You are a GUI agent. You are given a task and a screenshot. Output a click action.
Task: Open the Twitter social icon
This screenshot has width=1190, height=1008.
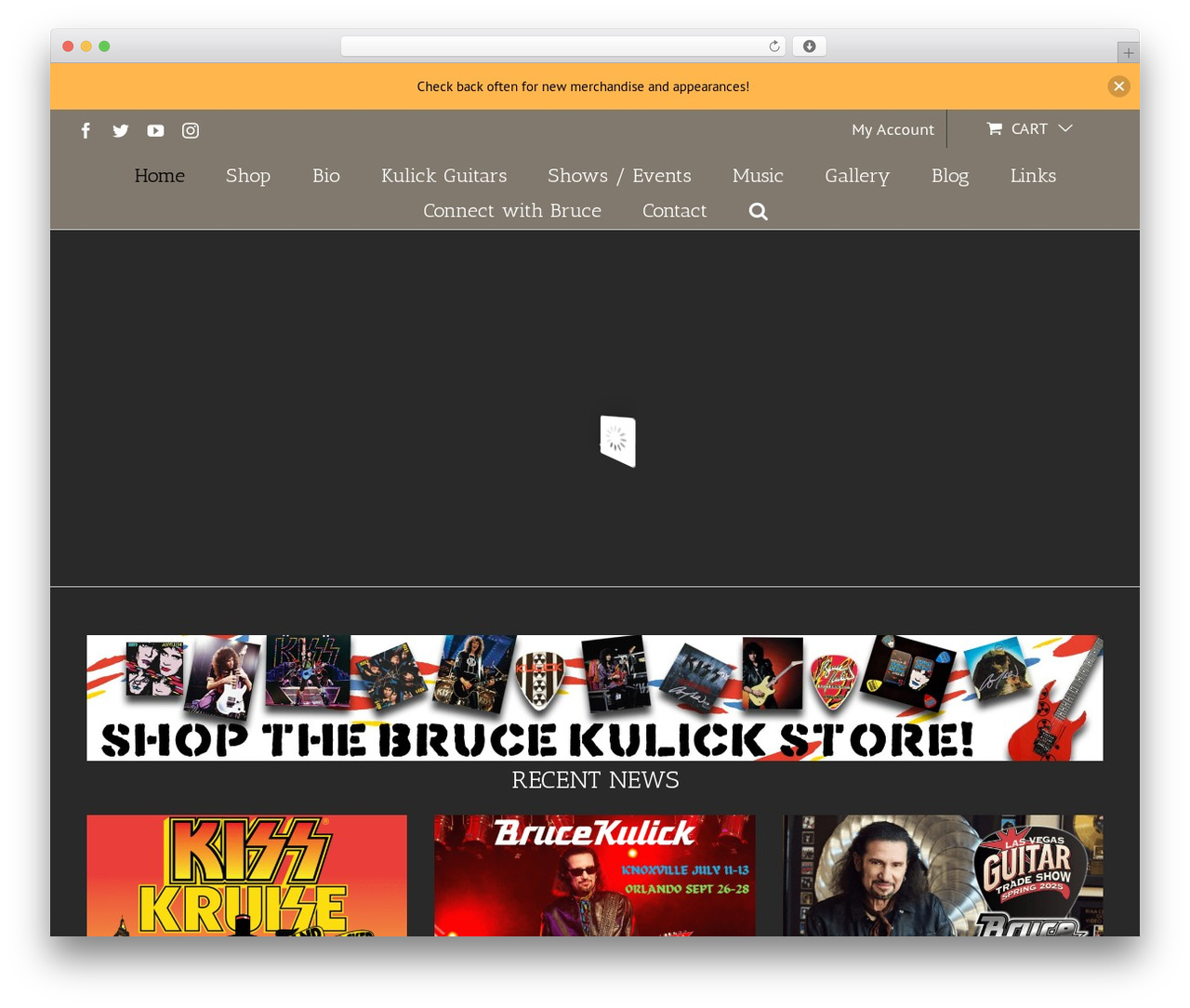tap(121, 130)
